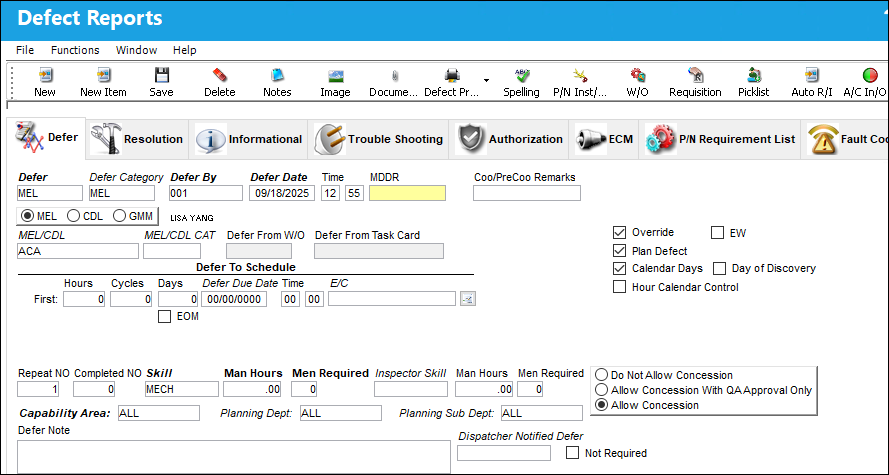Tick the EOM checkbox

click(x=164, y=317)
